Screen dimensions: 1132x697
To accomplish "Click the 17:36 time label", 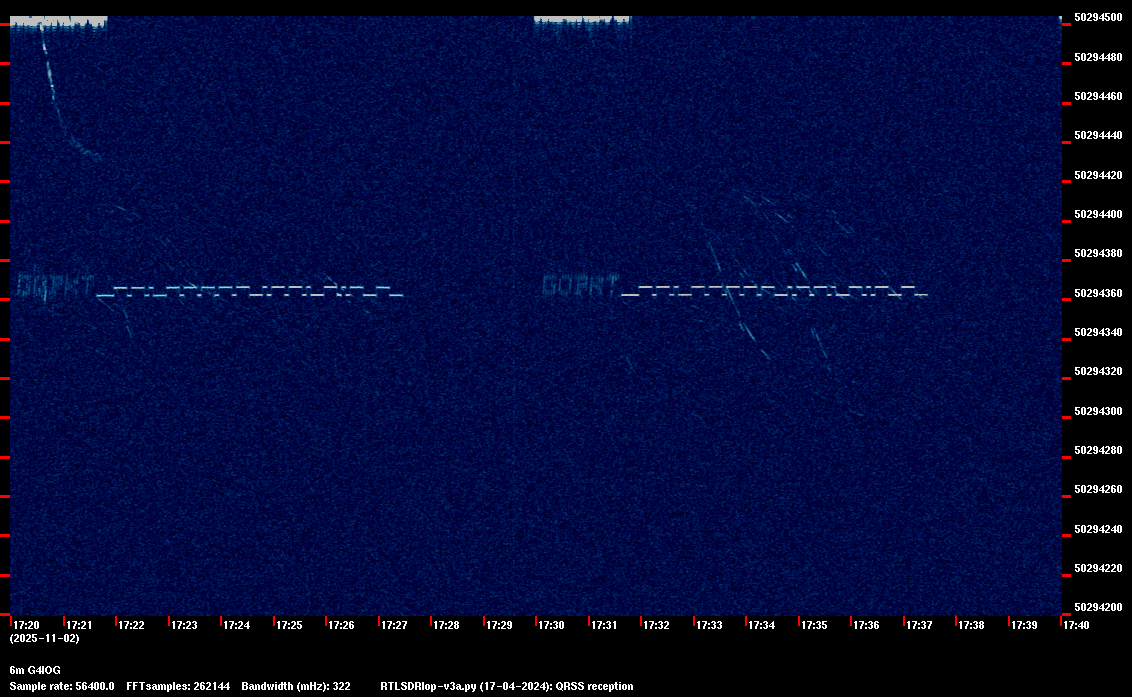I will [866, 625].
